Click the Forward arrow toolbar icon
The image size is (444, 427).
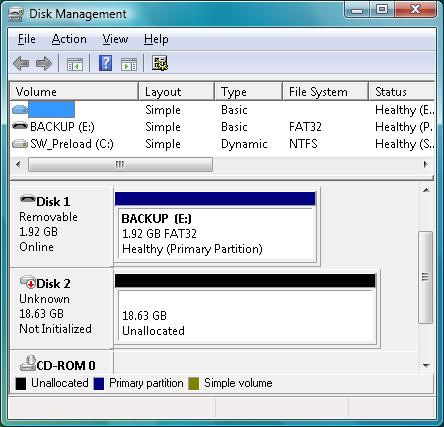coord(44,63)
